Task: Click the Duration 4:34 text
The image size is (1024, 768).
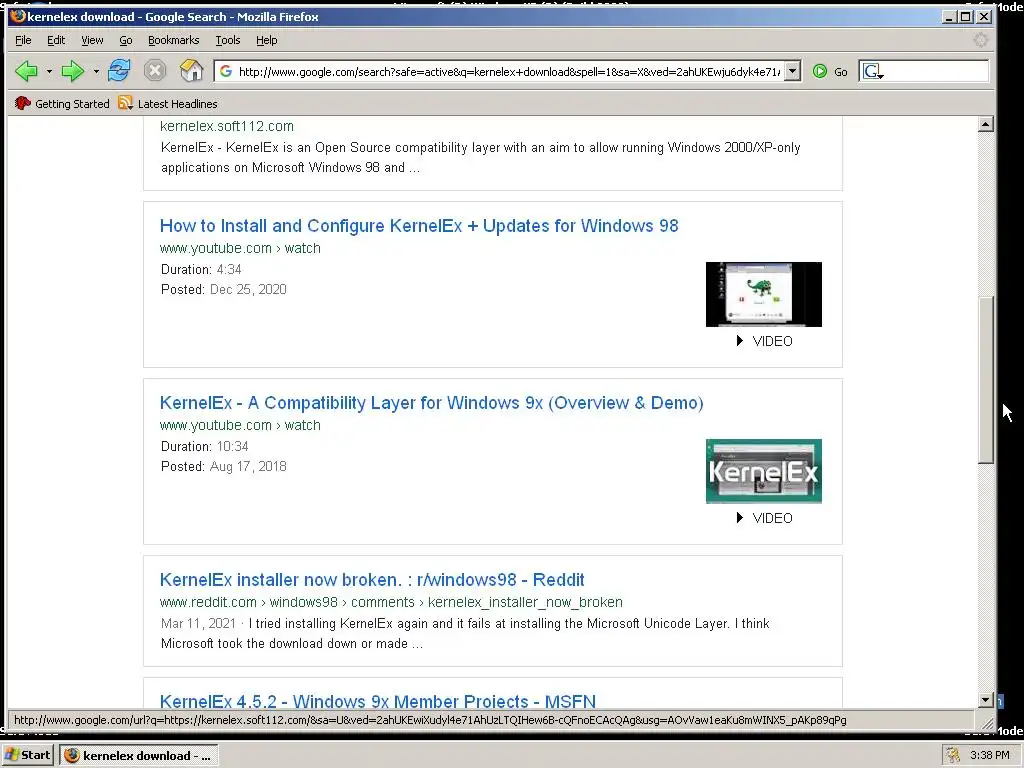Action: click(x=201, y=269)
